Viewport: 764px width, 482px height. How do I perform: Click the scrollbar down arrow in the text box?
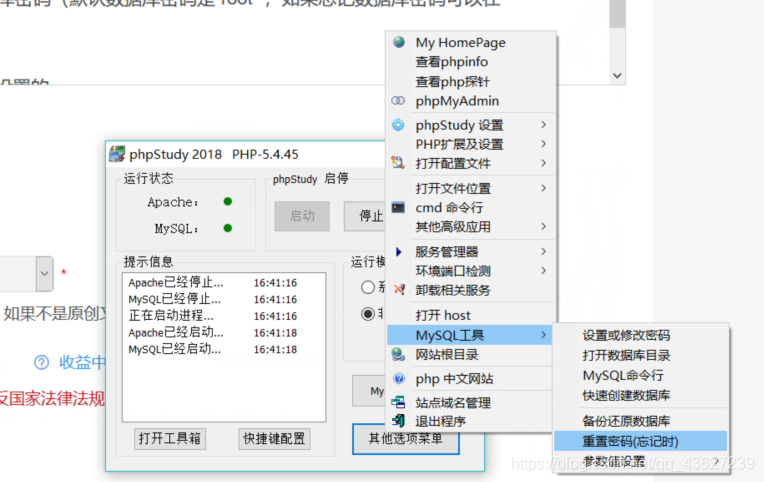[x=617, y=76]
